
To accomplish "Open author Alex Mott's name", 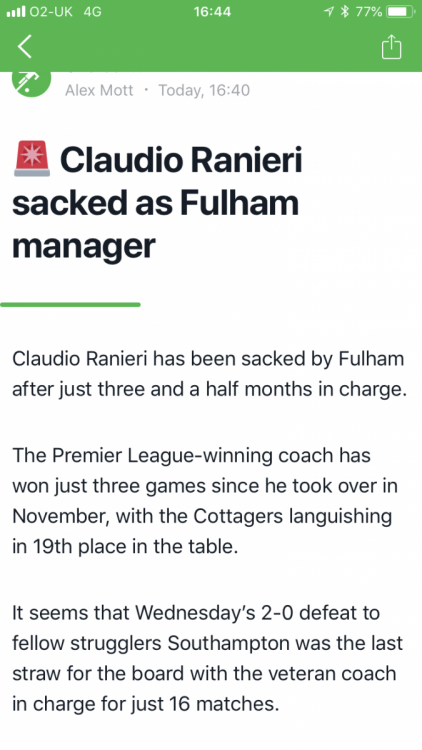I will (99, 90).
